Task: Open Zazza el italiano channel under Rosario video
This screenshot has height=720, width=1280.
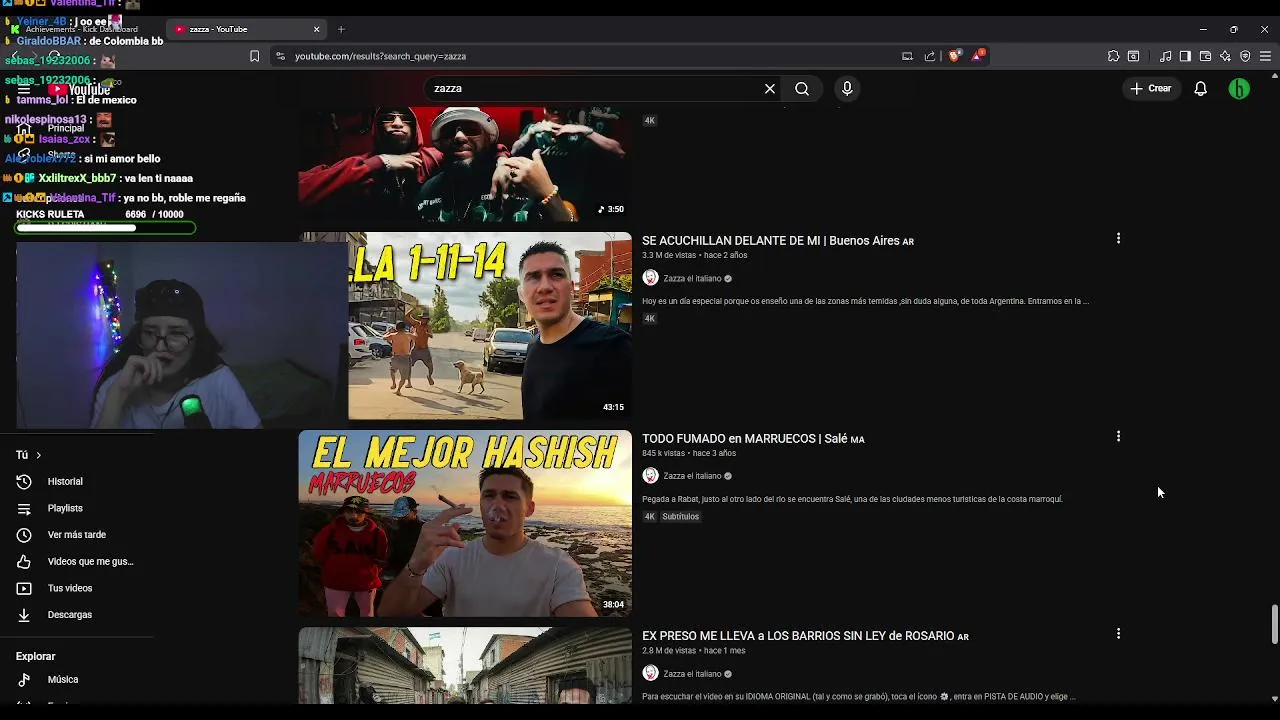Action: (x=692, y=674)
